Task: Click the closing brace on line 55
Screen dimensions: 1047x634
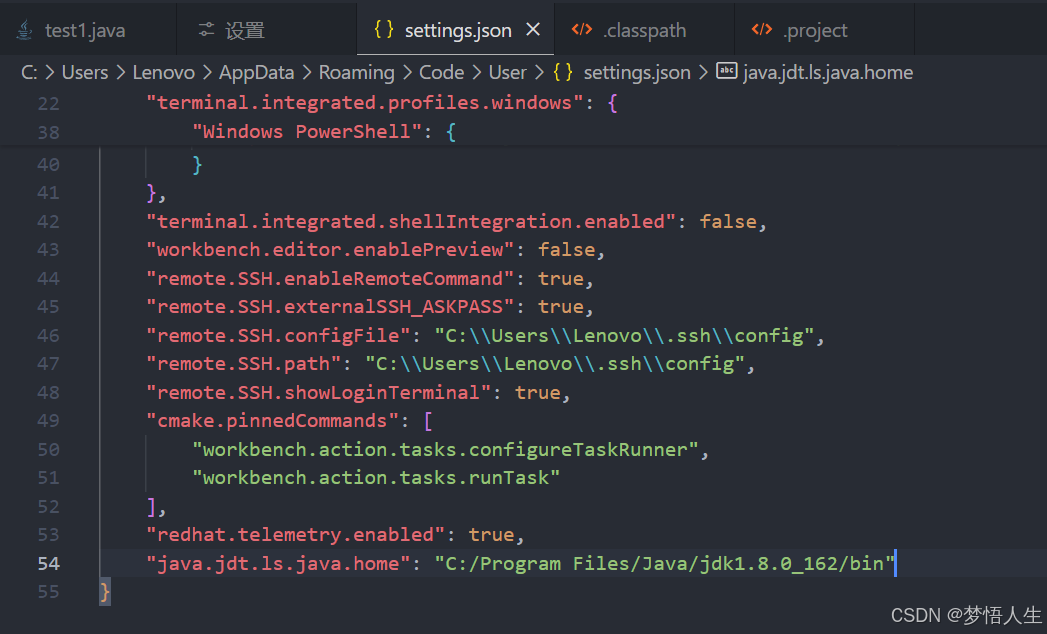Action: [x=105, y=592]
